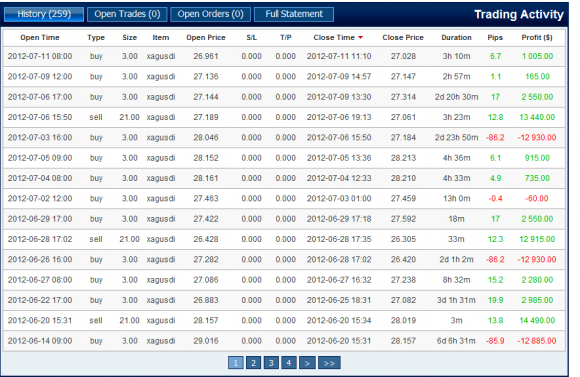Viewport: 580px width, 377px height.
Task: Click loss value -12 885.00
Action: pos(537,341)
